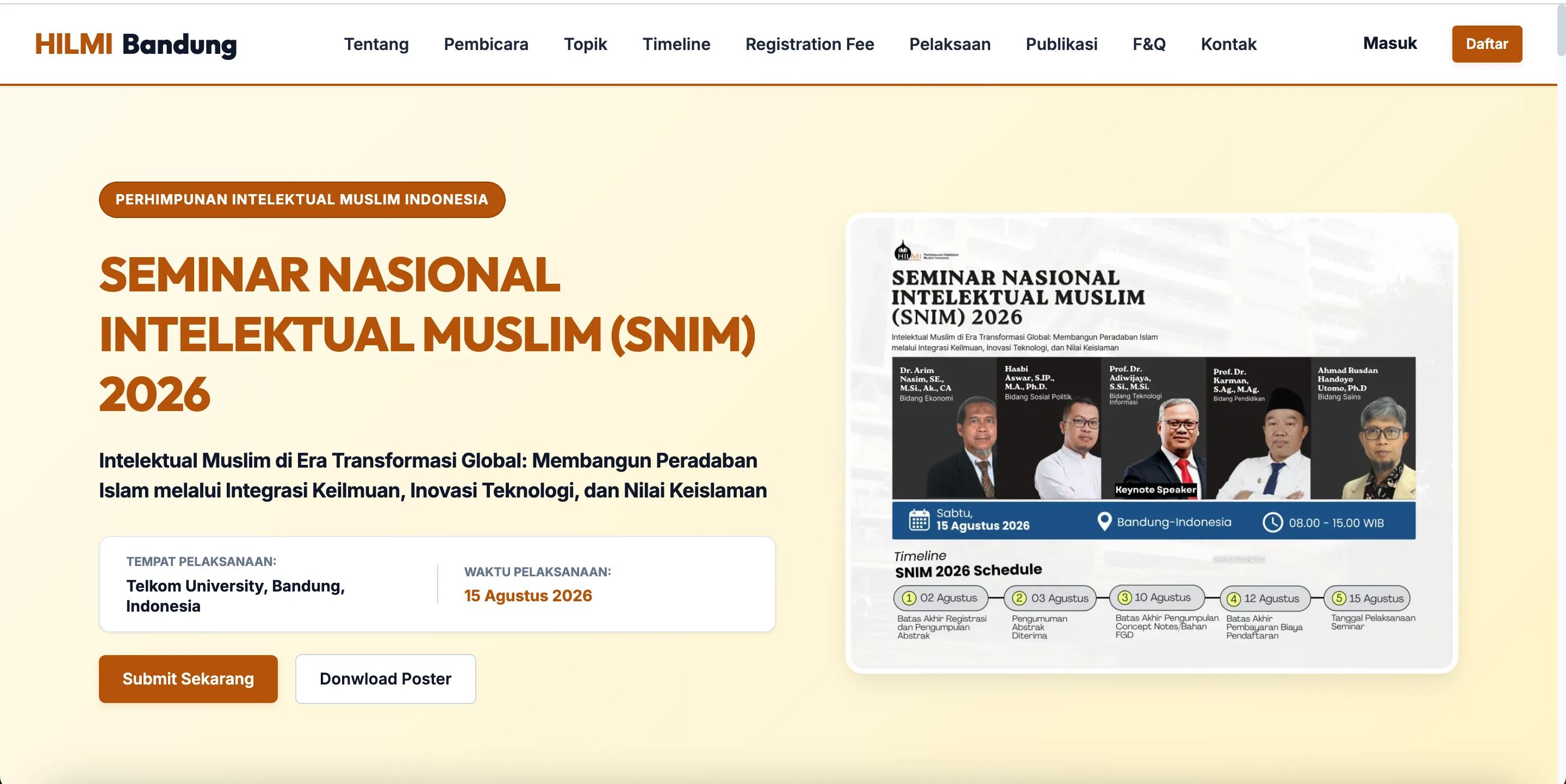1566x784 pixels.
Task: Click timeline step 4 '12 Agustus'
Action: tap(1265, 599)
